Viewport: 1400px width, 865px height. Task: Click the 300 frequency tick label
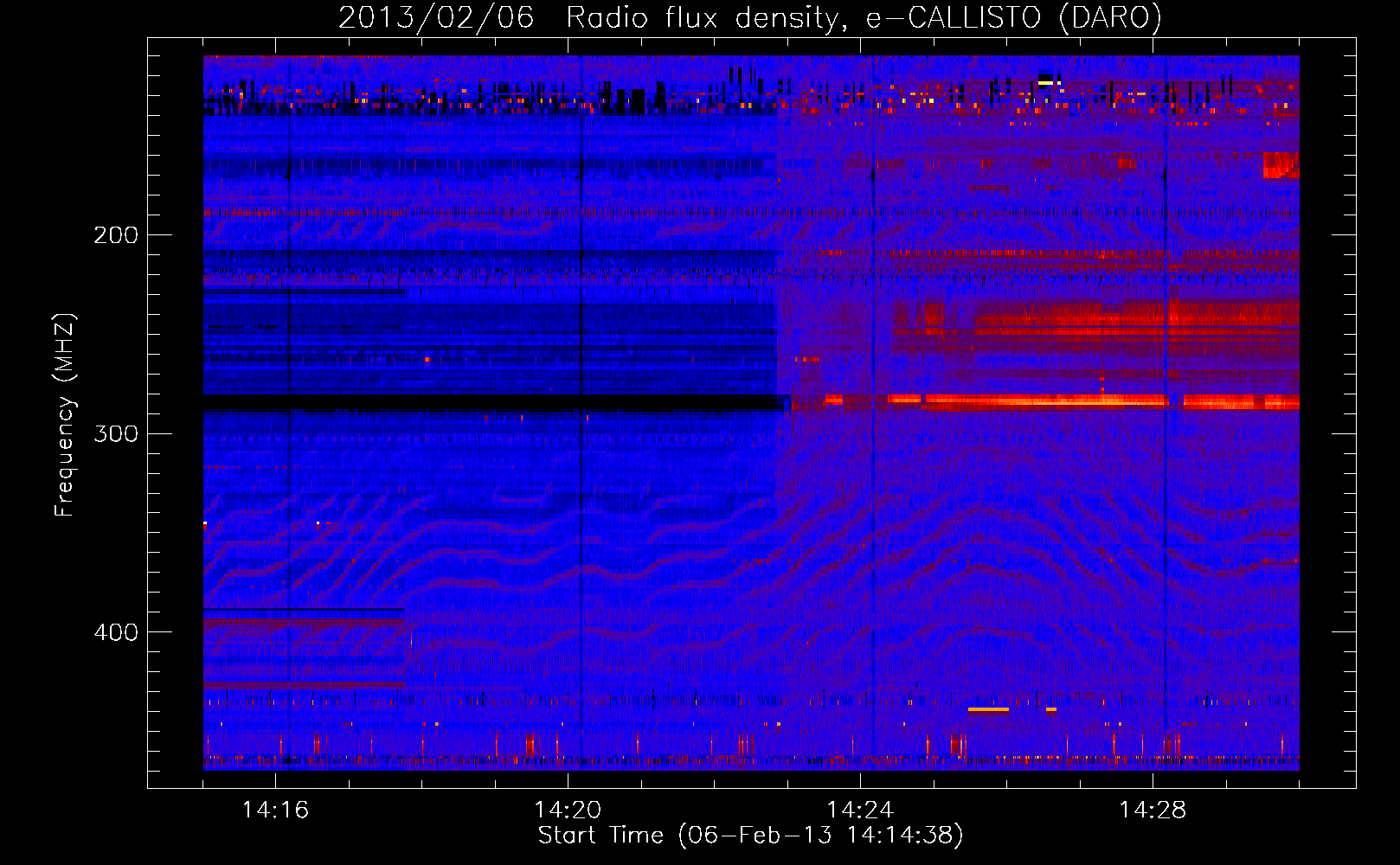[116, 433]
